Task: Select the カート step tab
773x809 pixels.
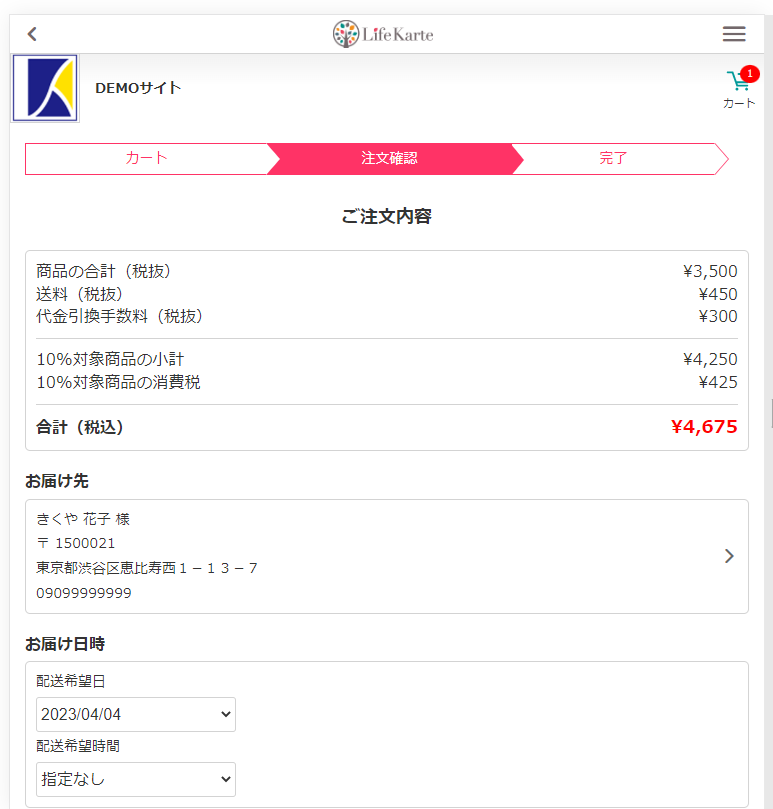Action: coord(147,158)
